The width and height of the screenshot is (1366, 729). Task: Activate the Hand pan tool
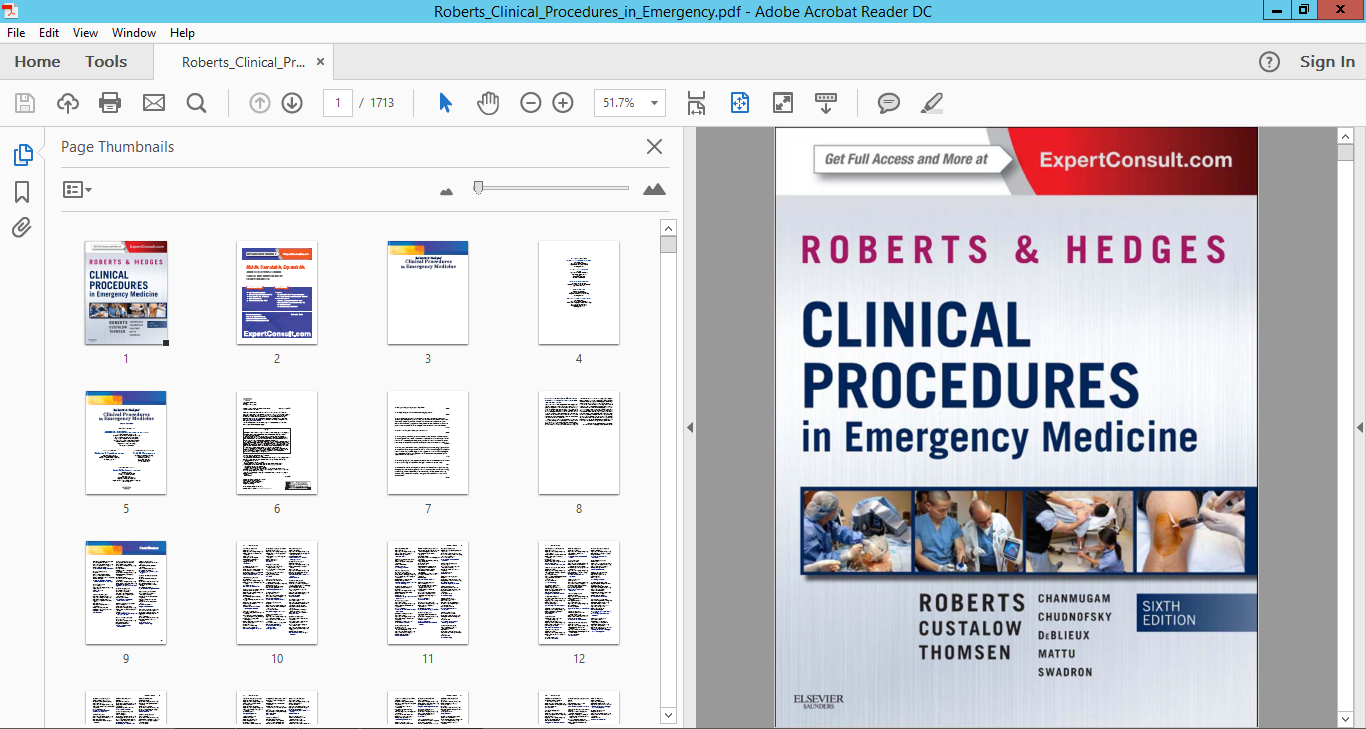[x=487, y=103]
